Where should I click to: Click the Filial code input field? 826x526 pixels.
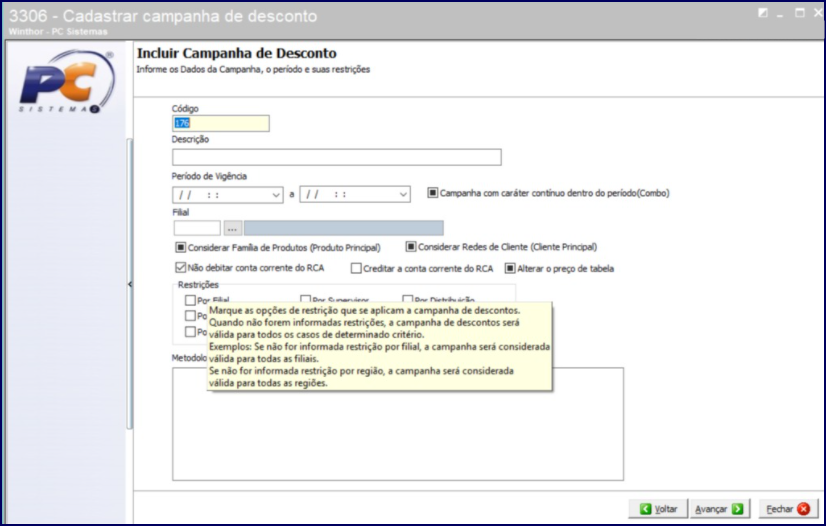[197, 228]
